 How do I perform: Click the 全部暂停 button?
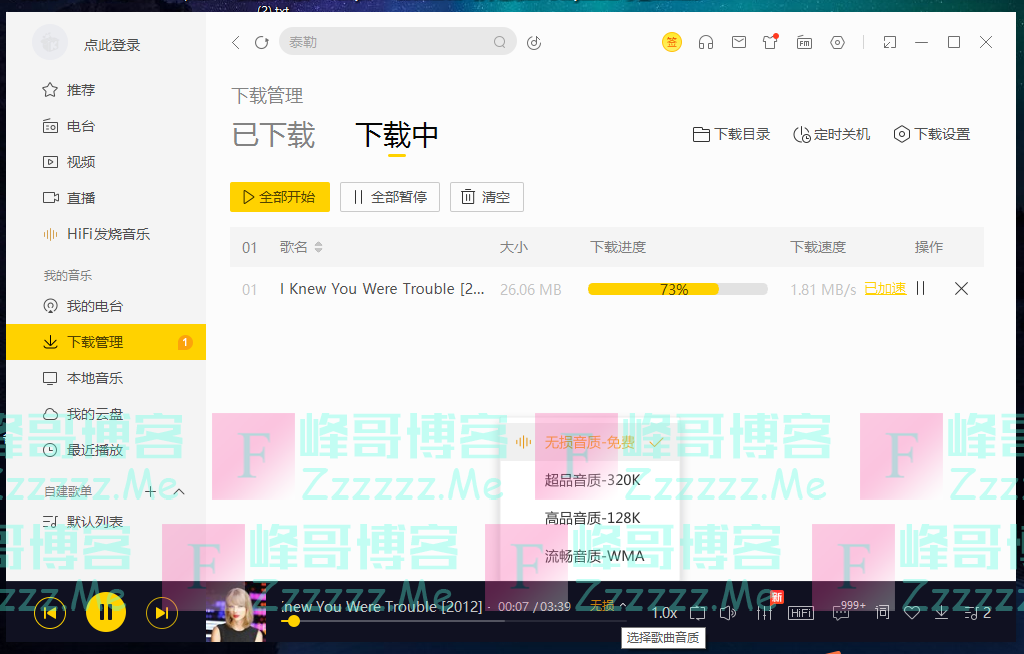coord(389,197)
